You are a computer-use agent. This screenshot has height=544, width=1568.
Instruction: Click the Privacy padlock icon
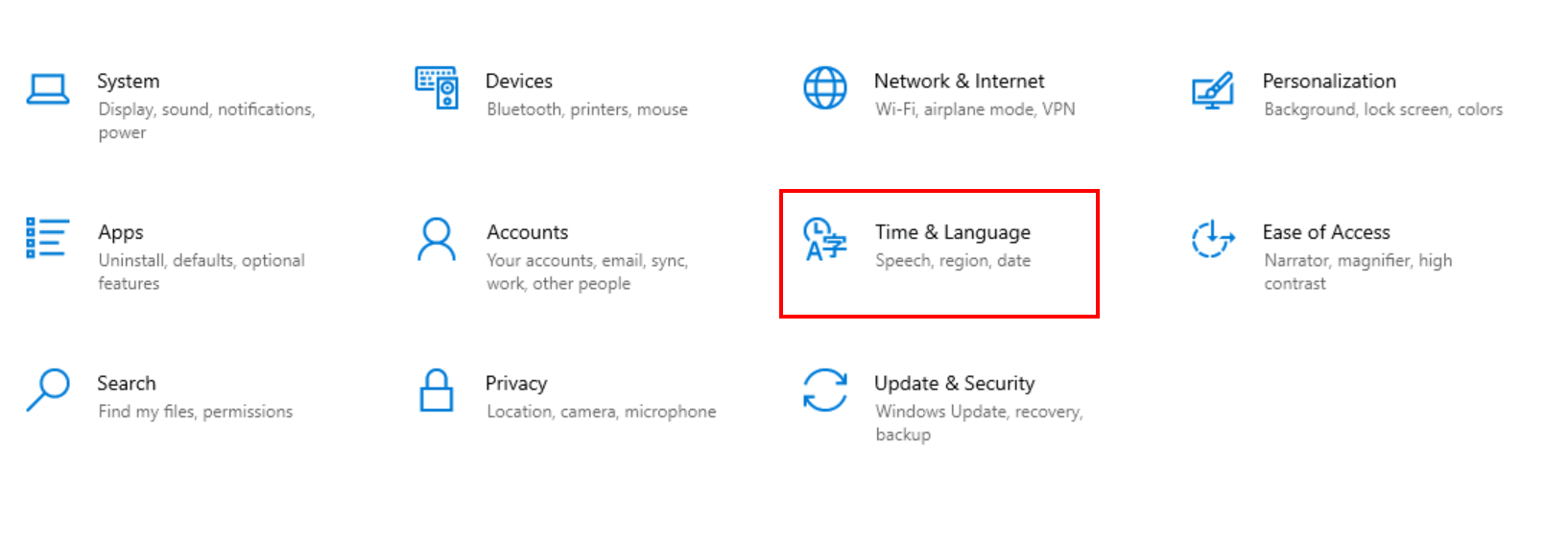click(437, 390)
